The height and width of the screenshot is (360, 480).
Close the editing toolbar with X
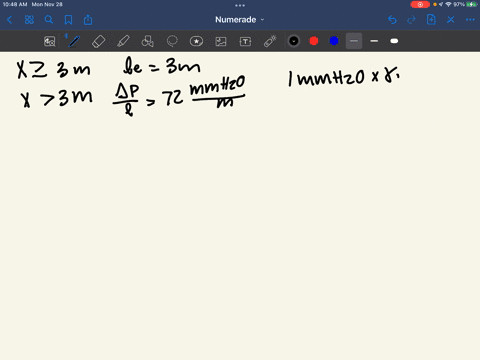(451, 20)
